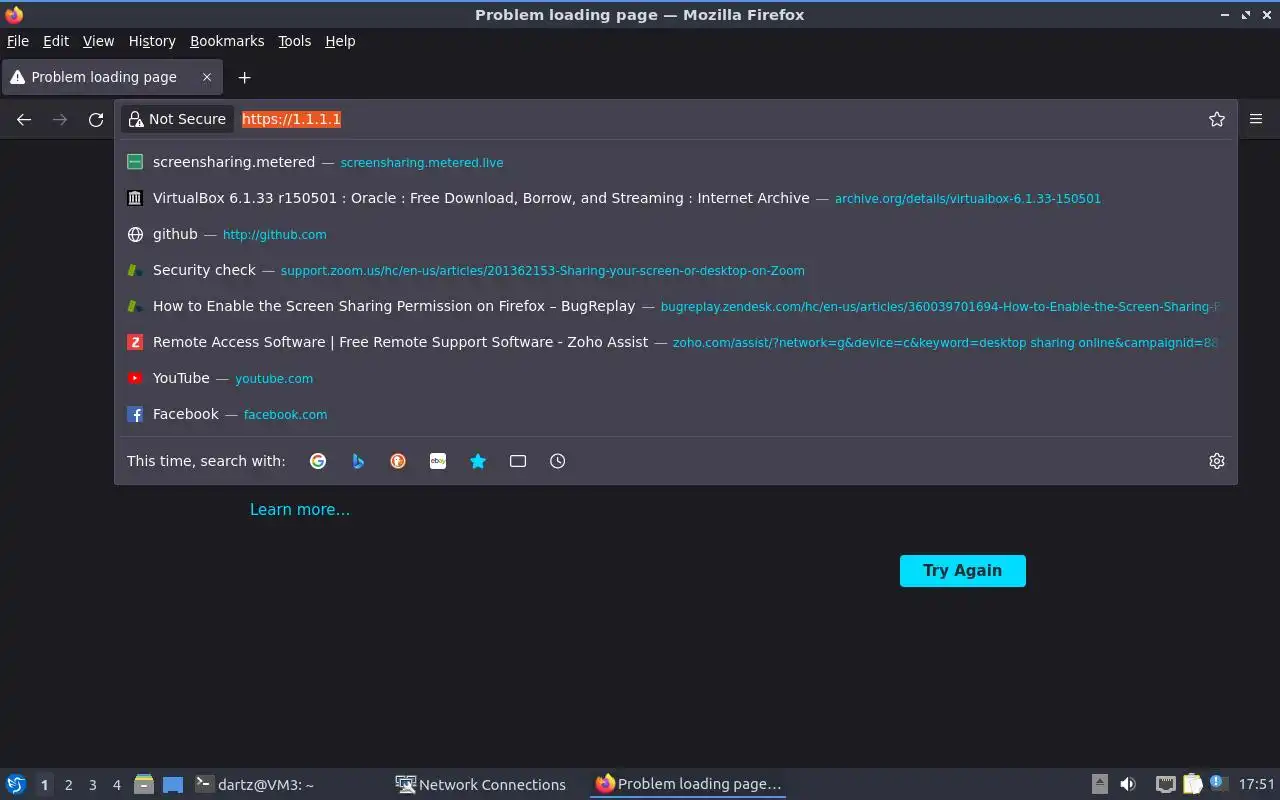Open the Tools menu

[x=295, y=41]
